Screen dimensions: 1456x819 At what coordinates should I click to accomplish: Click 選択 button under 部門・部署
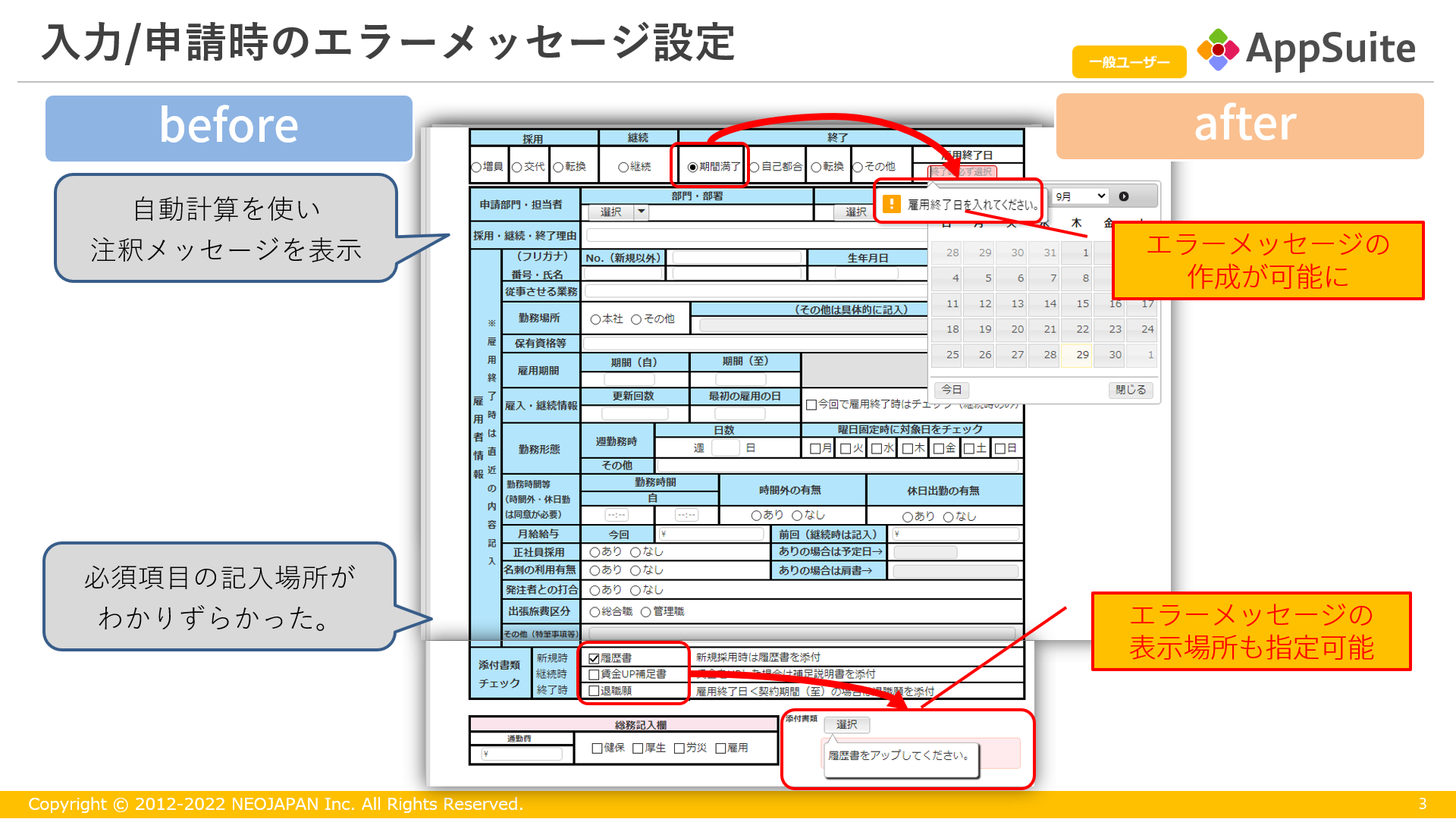[x=611, y=212]
